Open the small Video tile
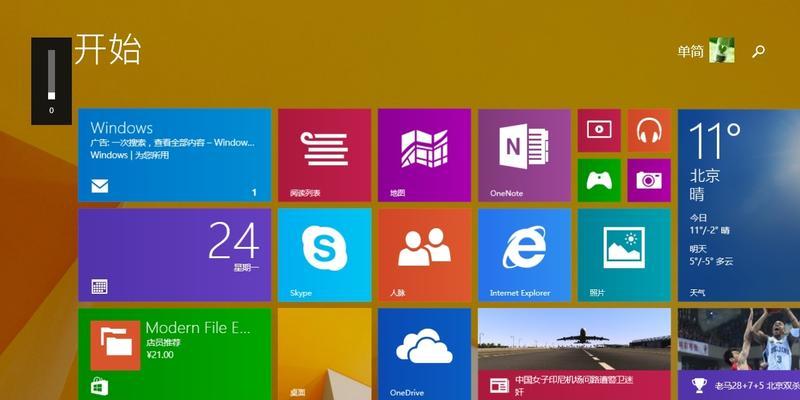 tap(599, 130)
